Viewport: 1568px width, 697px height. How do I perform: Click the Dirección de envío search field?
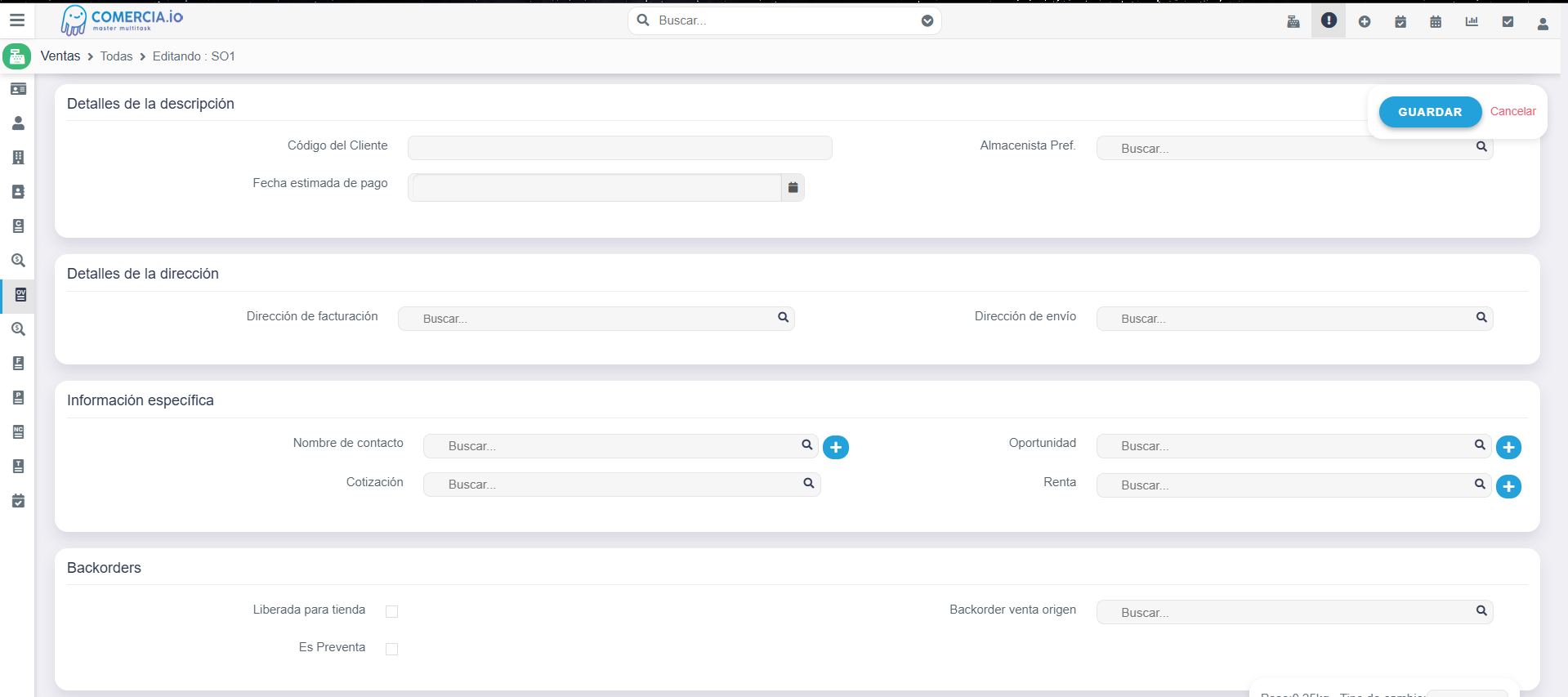1294,319
